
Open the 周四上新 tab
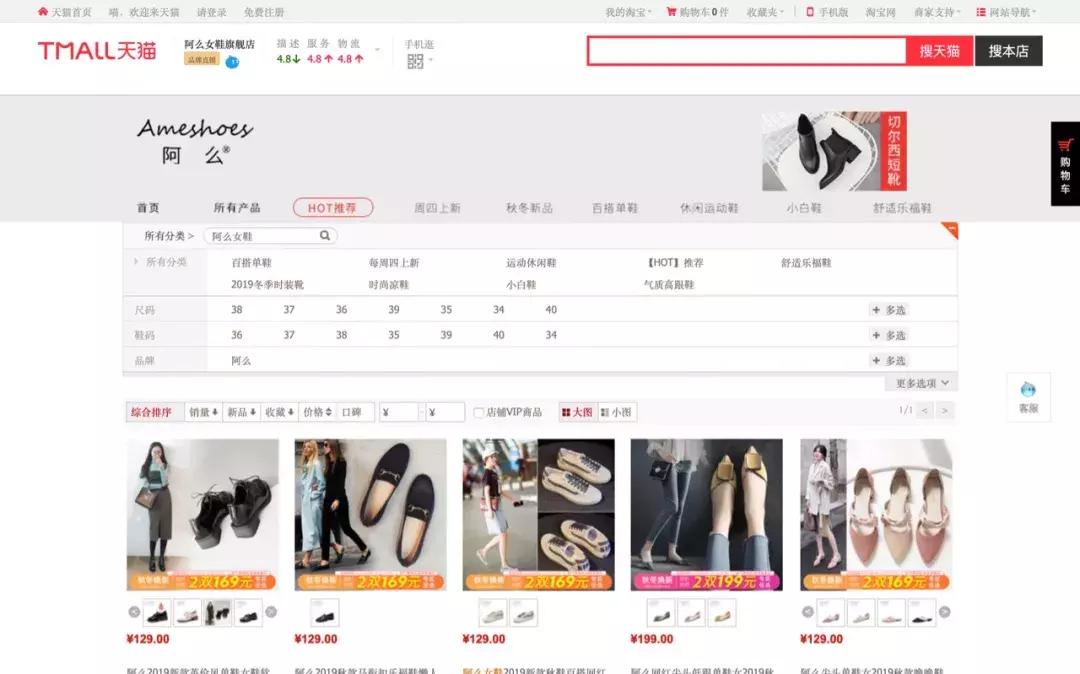point(437,207)
